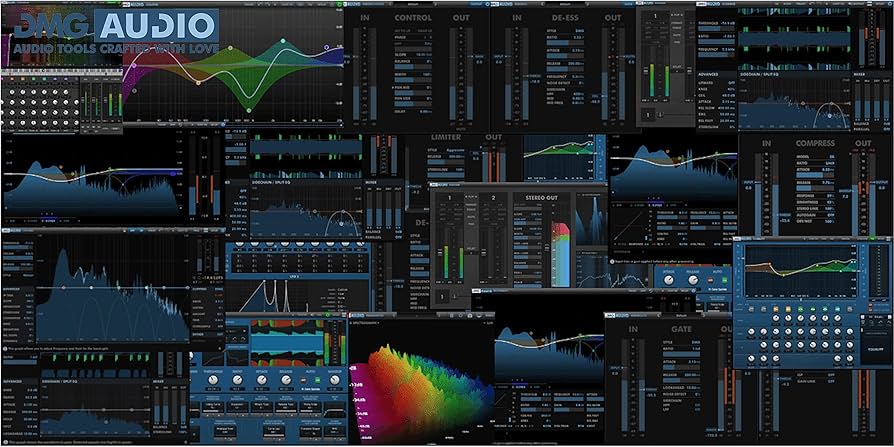Select channel 2 header in the center mixer
The height and width of the screenshot is (447, 894).
tap(493, 198)
